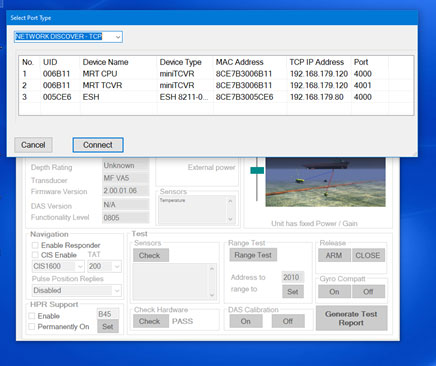Open the TAT 200 dropdown
436x366 pixels.
(x=104, y=266)
